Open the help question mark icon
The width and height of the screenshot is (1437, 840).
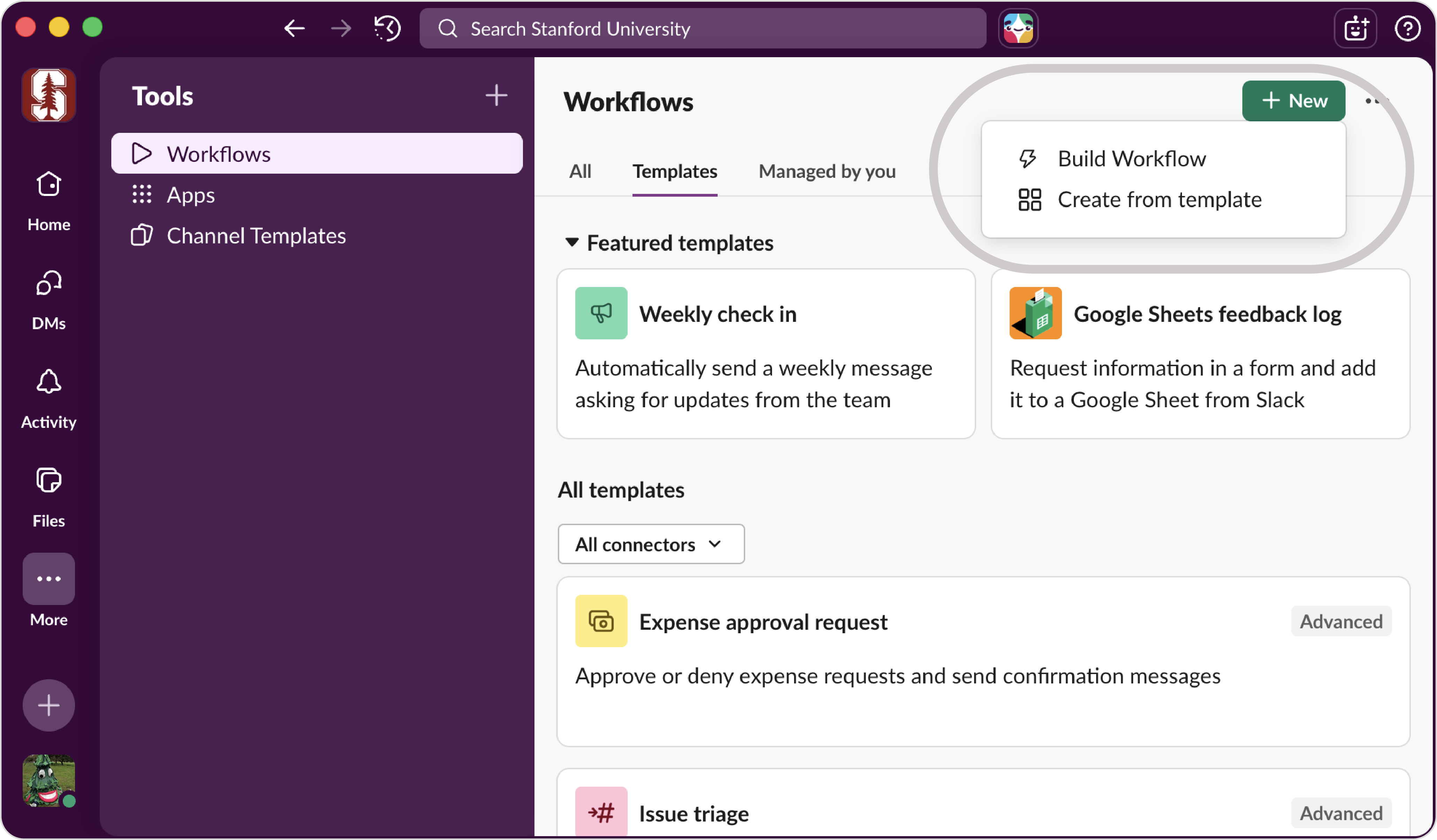tap(1407, 28)
